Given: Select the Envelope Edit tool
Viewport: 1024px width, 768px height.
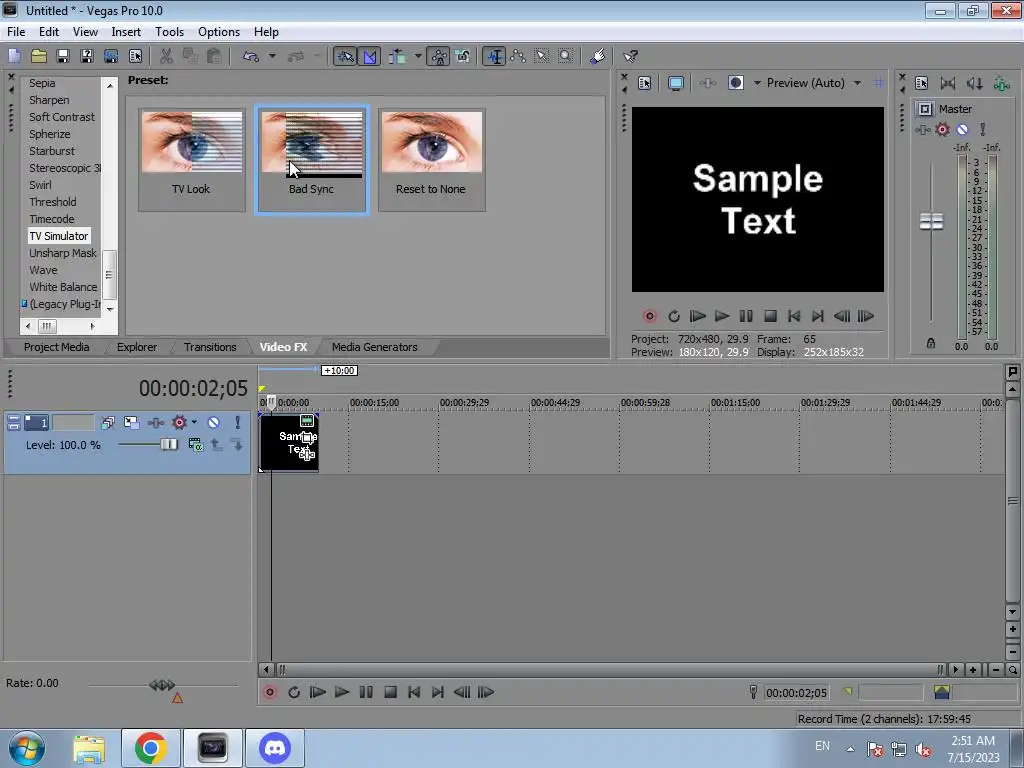Looking at the screenshot, I should pyautogui.click(x=518, y=57).
